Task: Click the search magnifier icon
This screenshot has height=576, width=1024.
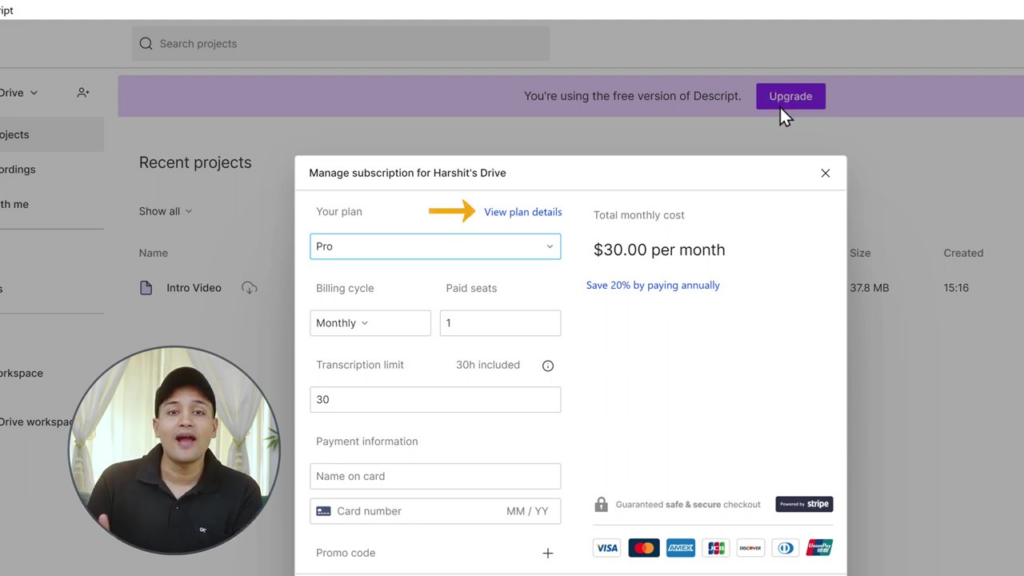Action: pos(146,44)
